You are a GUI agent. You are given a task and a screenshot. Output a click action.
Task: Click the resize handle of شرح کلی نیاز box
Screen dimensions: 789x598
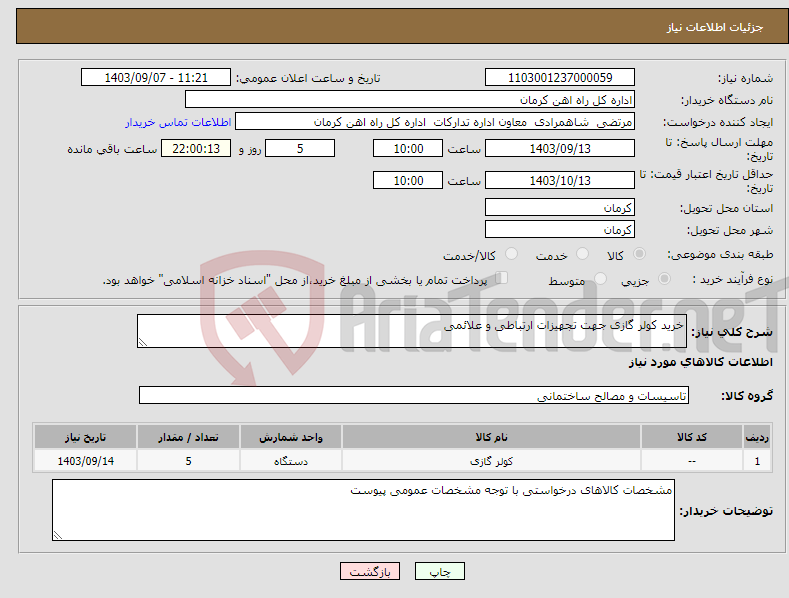pyautogui.click(x=143, y=342)
